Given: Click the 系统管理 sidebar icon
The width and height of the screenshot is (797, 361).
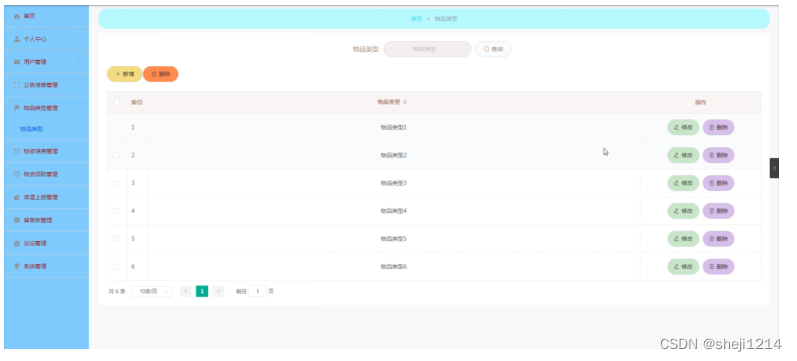Looking at the screenshot, I should click(17, 266).
